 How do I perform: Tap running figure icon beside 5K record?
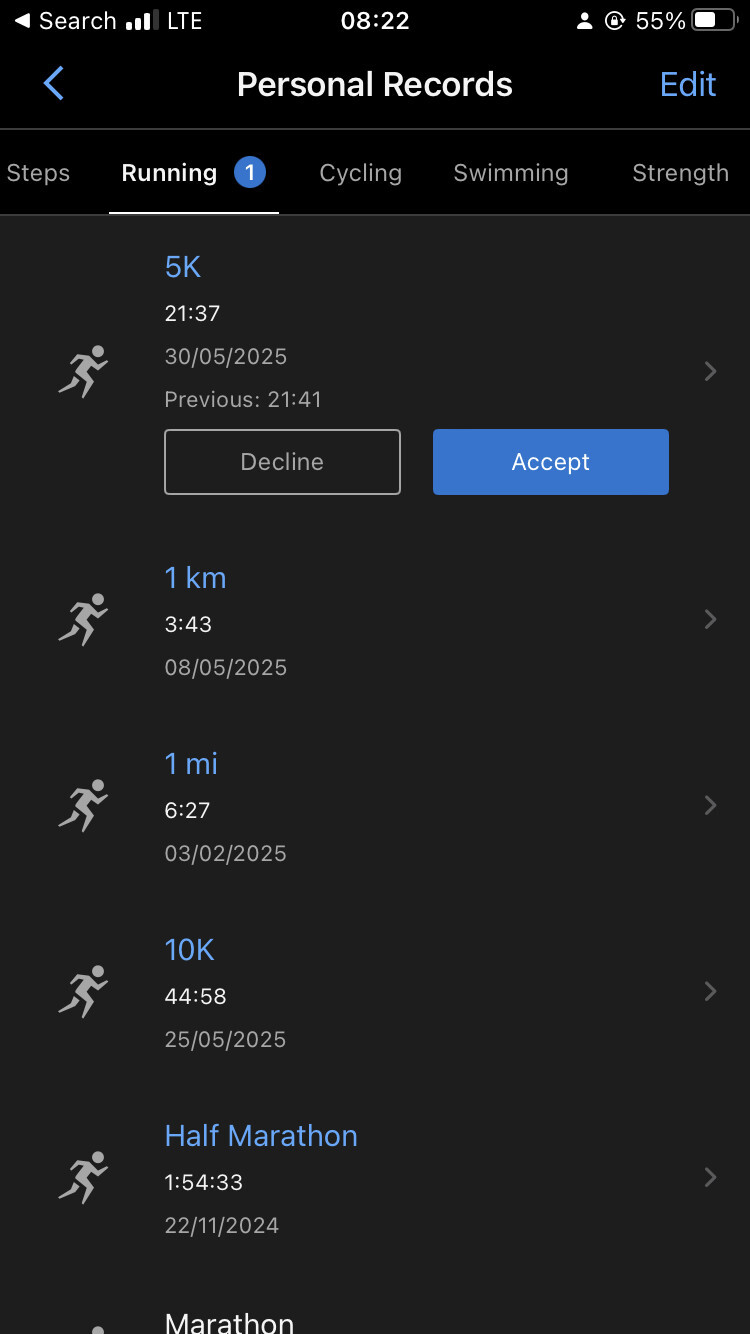(x=83, y=371)
